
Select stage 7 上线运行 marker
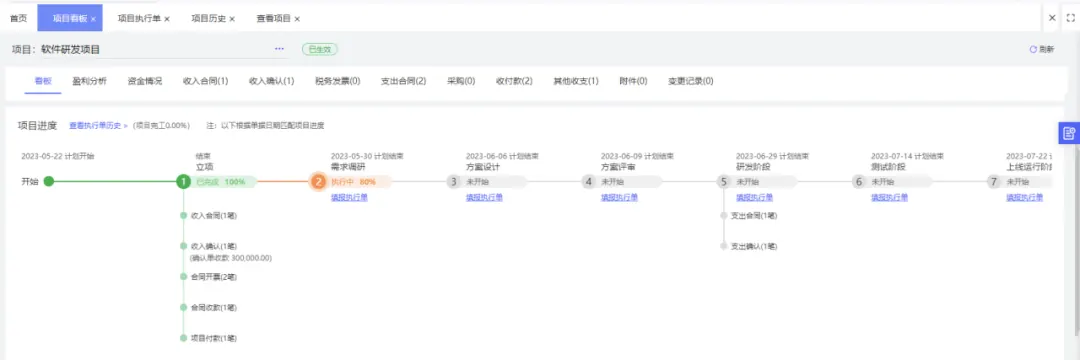pyautogui.click(x=993, y=182)
